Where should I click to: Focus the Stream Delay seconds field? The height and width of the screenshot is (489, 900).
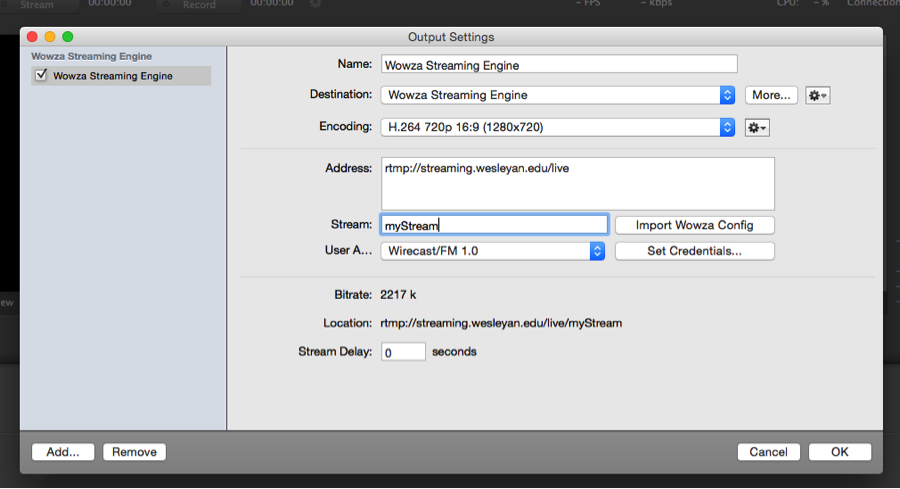(x=403, y=352)
